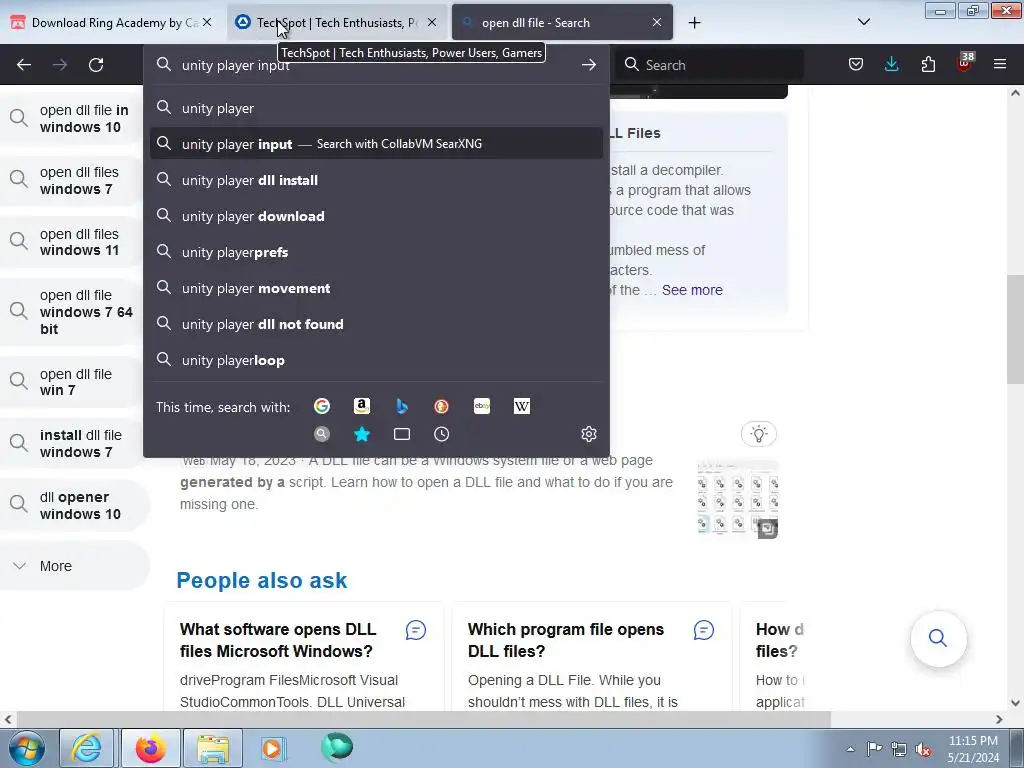Click related search 'open dll file win 7'

pyautogui.click(x=72, y=382)
